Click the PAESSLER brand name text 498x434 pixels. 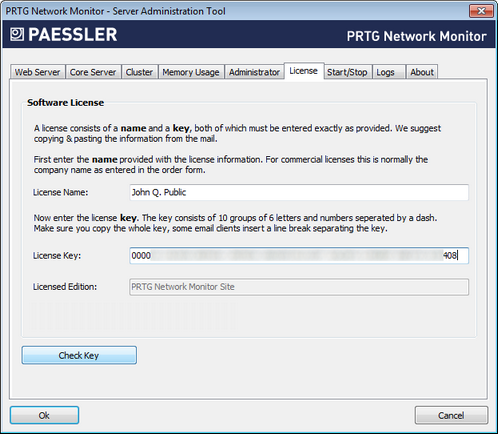[73, 34]
